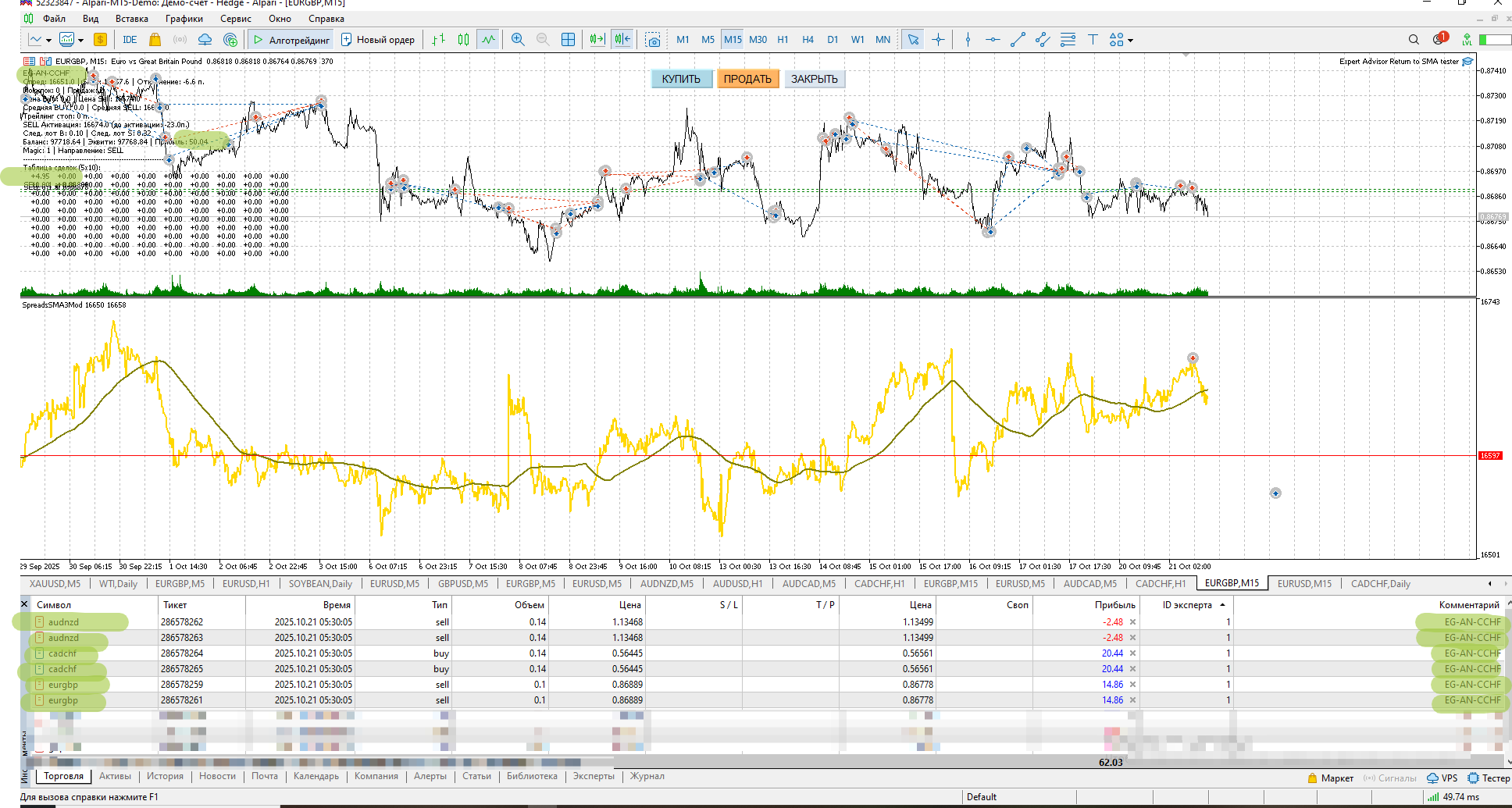Open MetaEditor with the IDE icon
This screenshot has height=808, width=1512.
tap(130, 40)
